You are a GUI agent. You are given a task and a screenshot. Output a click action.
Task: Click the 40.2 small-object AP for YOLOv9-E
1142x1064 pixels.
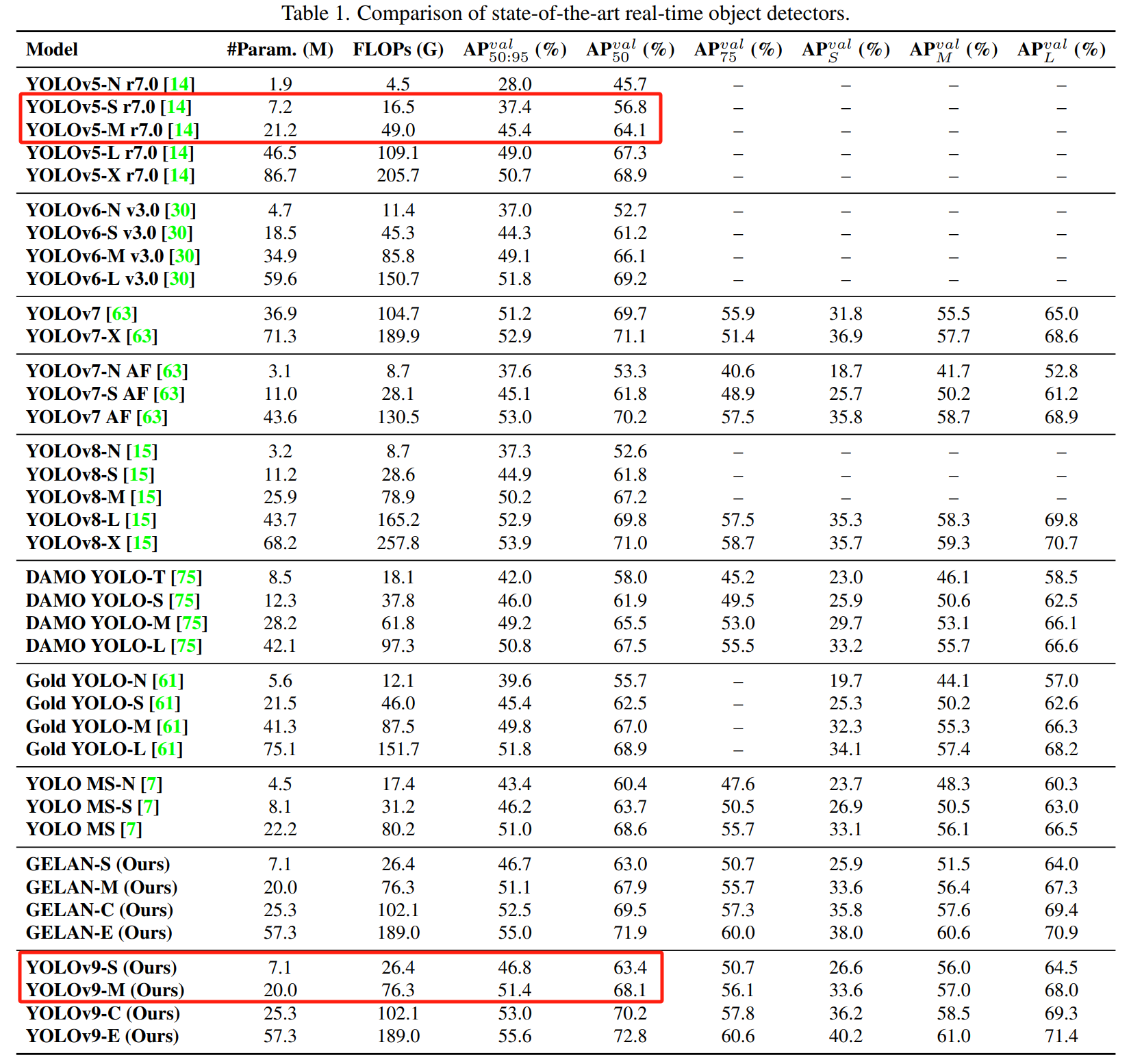(846, 1035)
